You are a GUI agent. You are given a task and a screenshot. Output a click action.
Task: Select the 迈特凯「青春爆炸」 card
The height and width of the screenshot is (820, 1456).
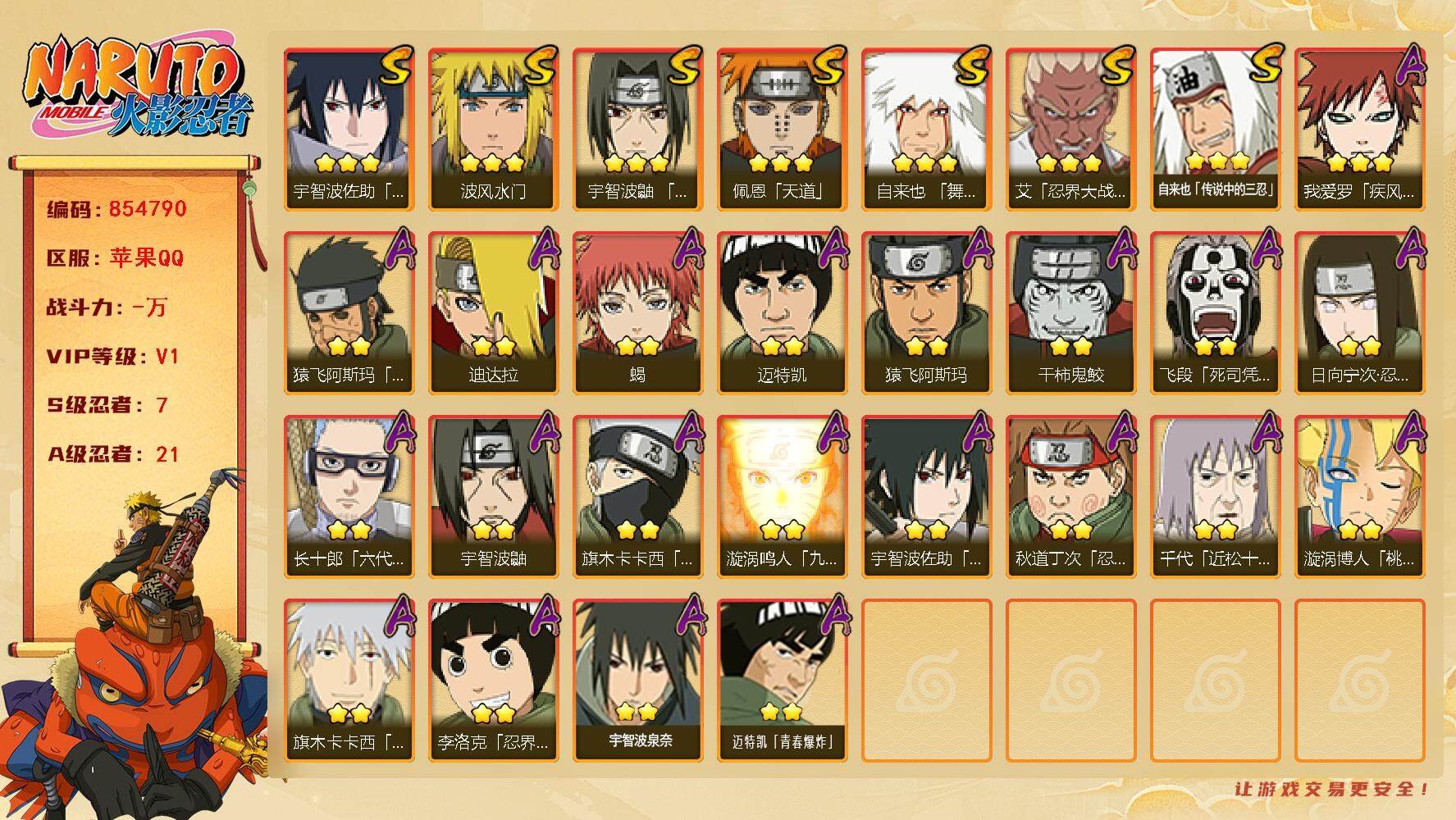click(783, 681)
